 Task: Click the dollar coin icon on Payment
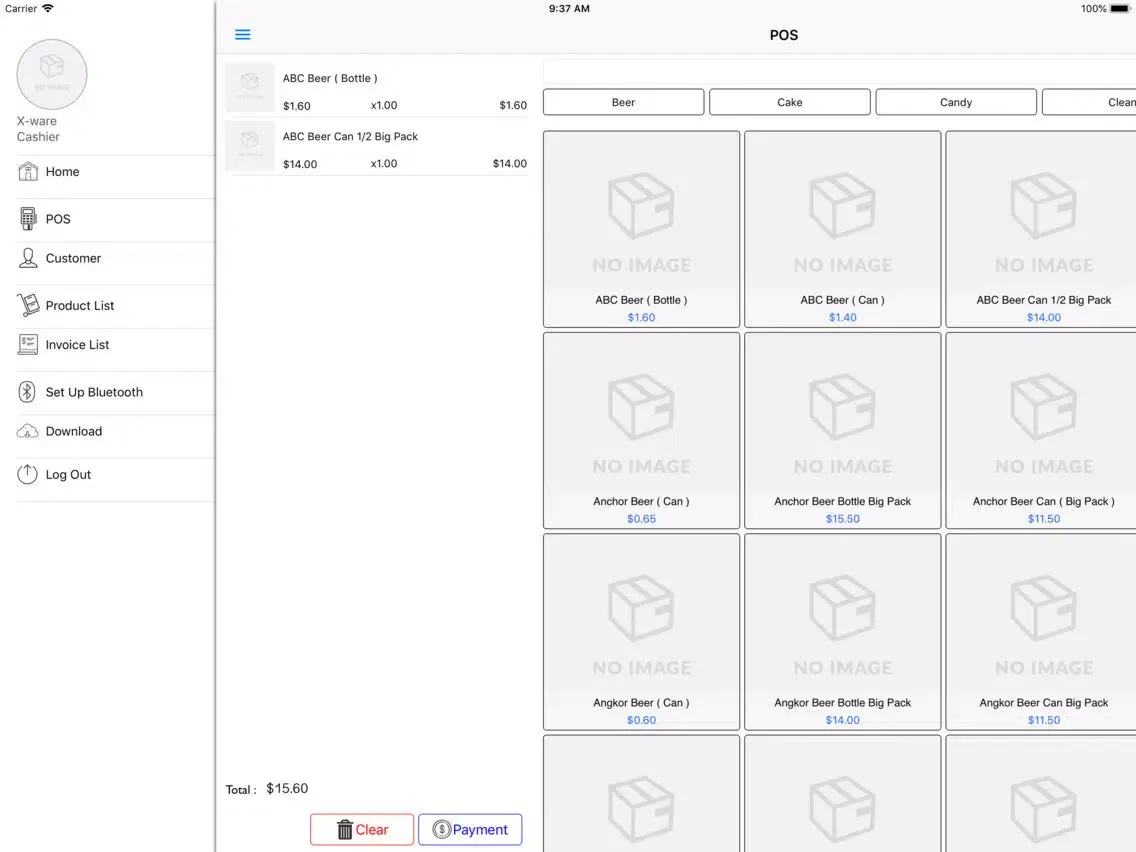441,830
